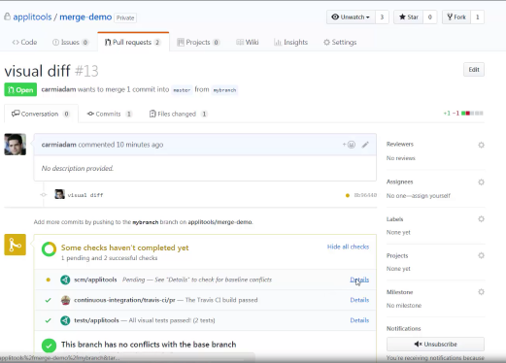Click the diff stat color bar
506x363 pixels.
472,113
